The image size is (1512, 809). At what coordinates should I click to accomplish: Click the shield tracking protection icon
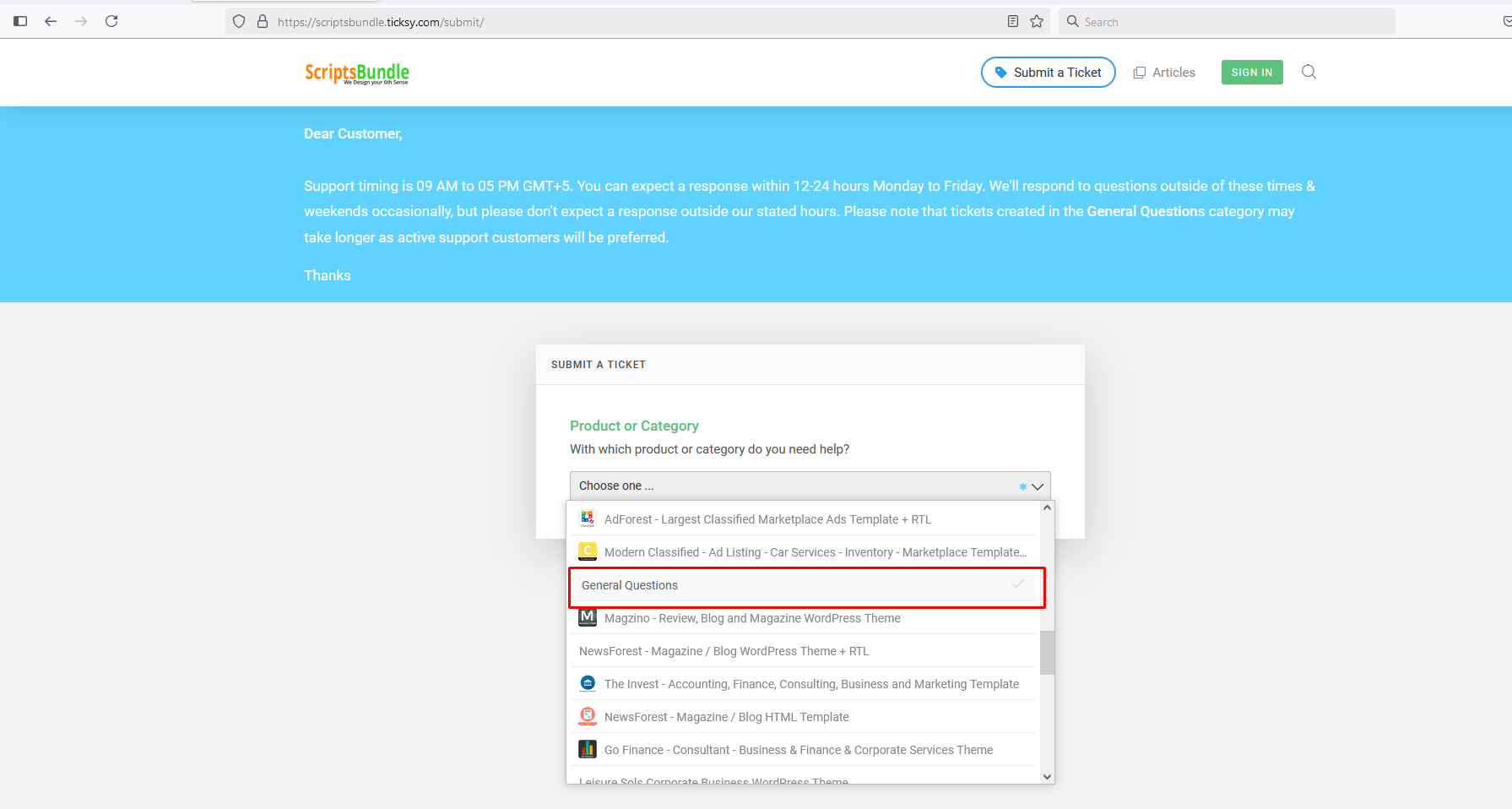pyautogui.click(x=239, y=21)
